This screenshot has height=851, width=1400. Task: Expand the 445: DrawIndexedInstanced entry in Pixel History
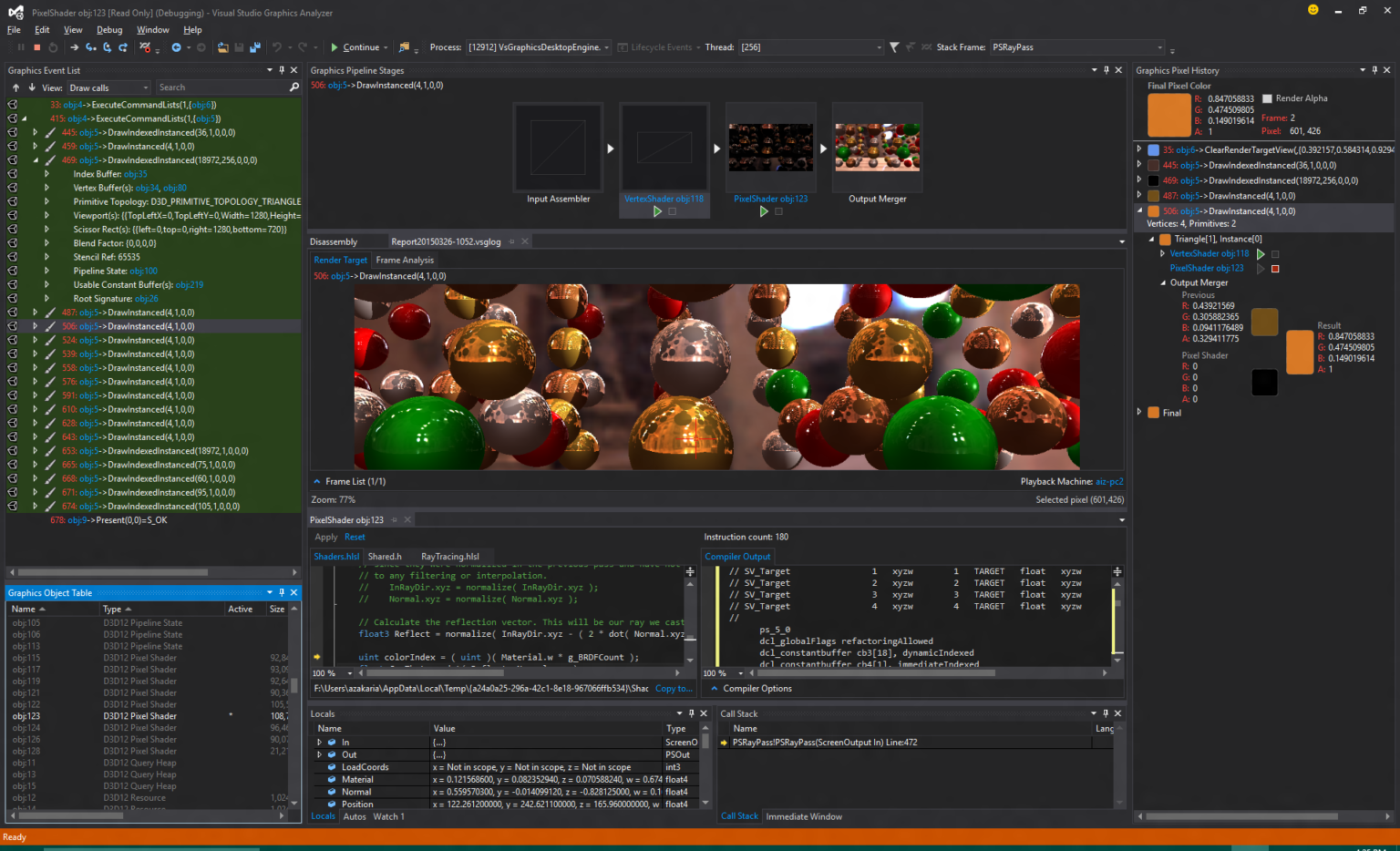tap(1139, 165)
